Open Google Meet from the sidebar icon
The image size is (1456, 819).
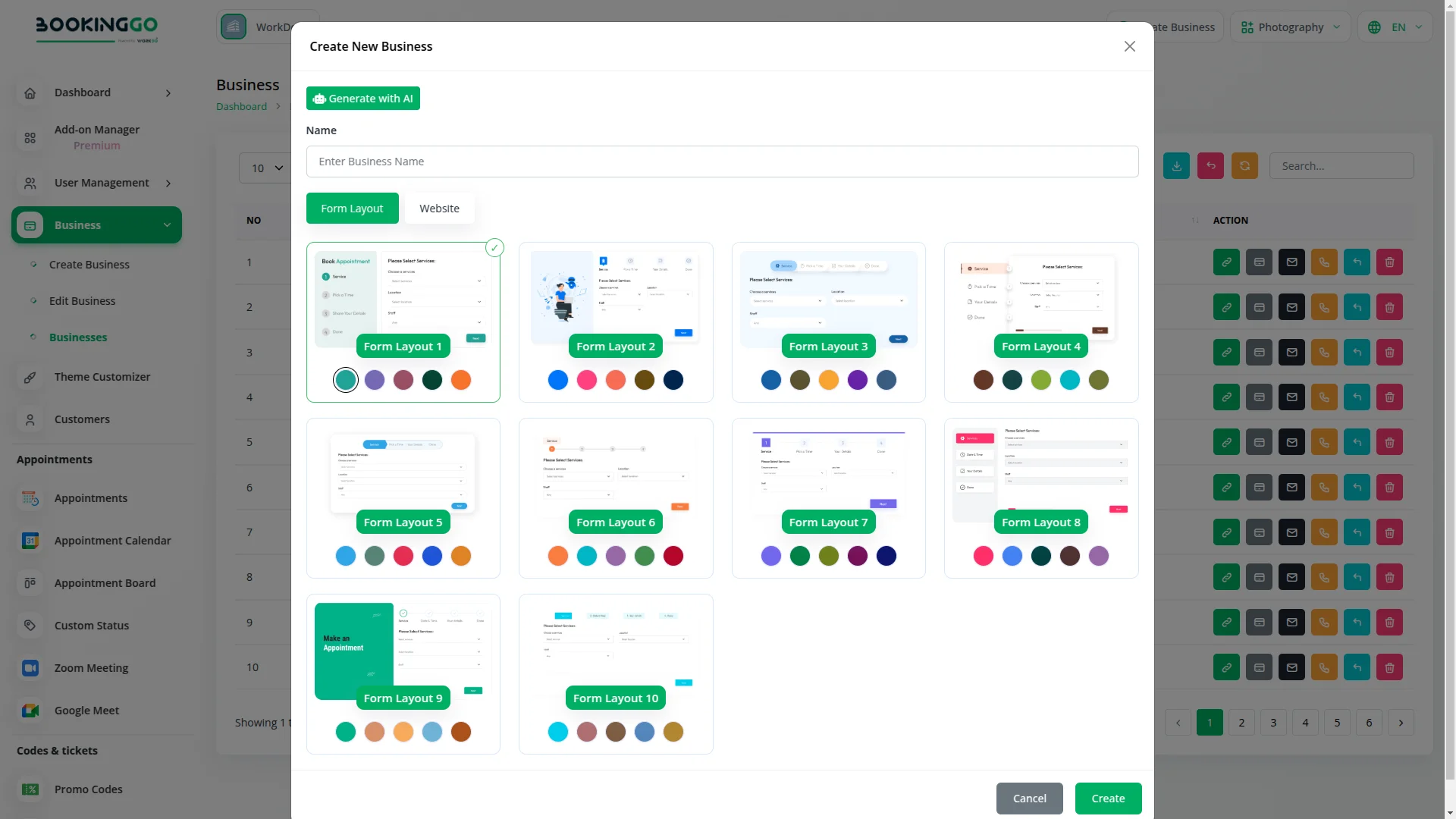coord(30,711)
